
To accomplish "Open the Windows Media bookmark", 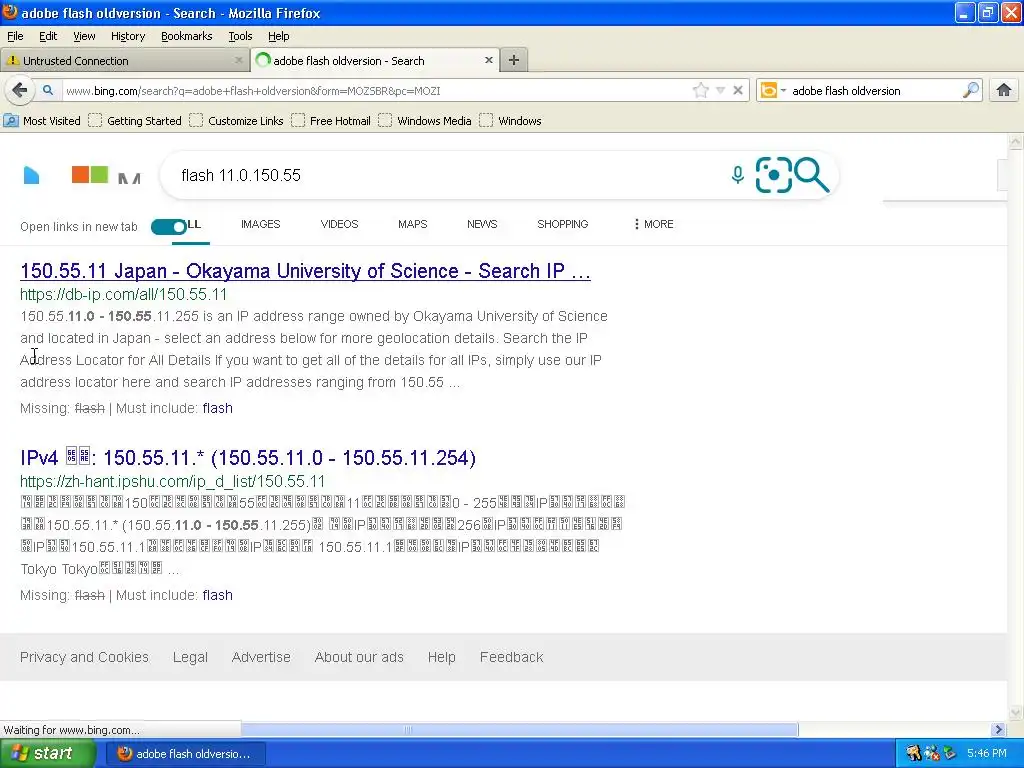I will (x=424, y=121).
